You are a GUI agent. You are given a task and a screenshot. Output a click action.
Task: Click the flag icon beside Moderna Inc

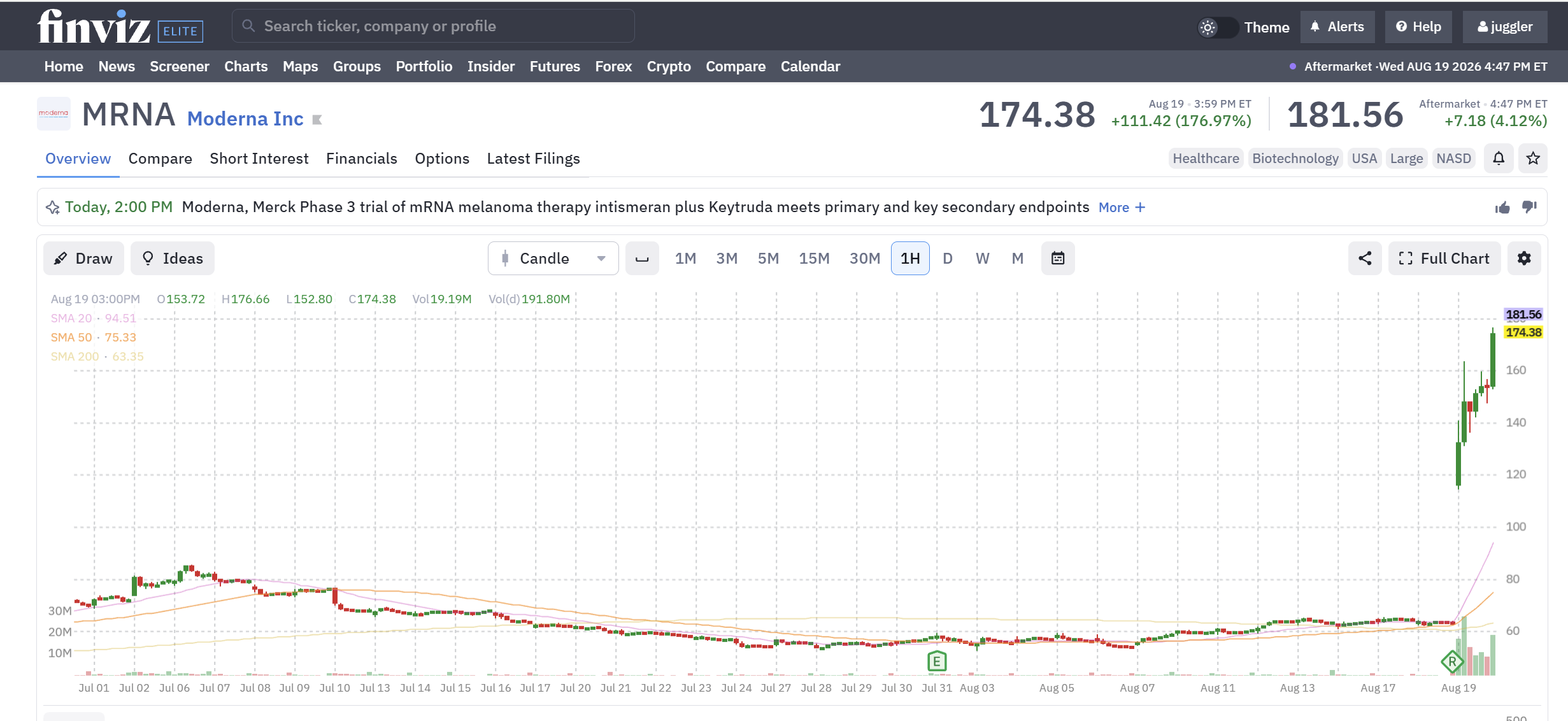point(317,120)
